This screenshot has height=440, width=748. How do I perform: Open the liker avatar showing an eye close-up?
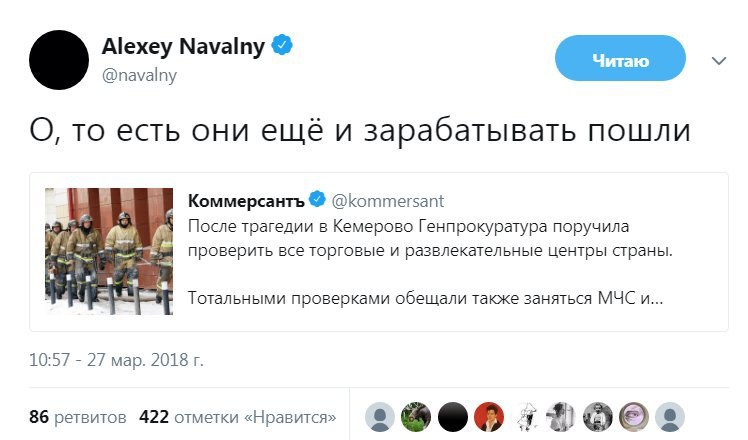tap(633, 417)
